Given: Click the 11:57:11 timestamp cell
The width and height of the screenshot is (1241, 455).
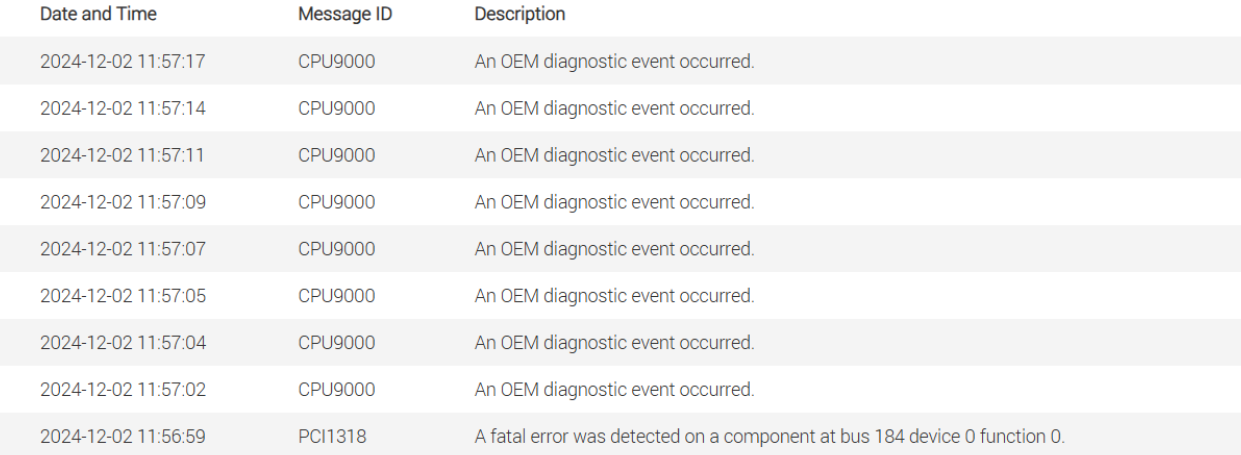Looking at the screenshot, I should tap(123, 155).
